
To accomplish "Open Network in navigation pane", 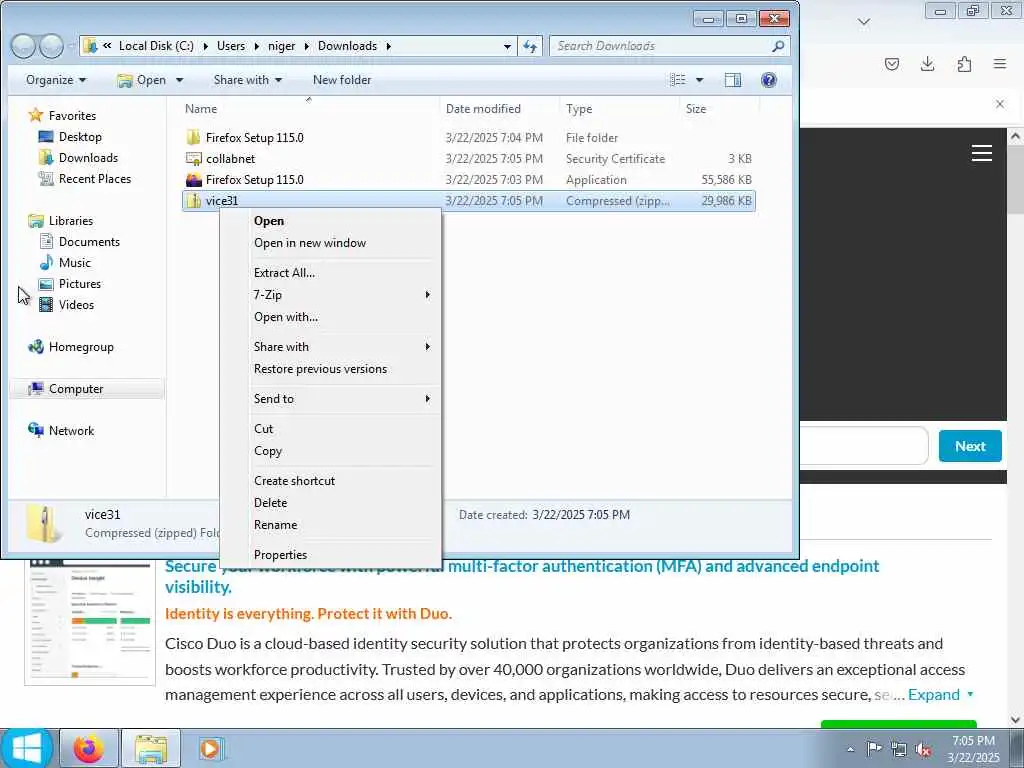I will pyautogui.click(x=71, y=430).
